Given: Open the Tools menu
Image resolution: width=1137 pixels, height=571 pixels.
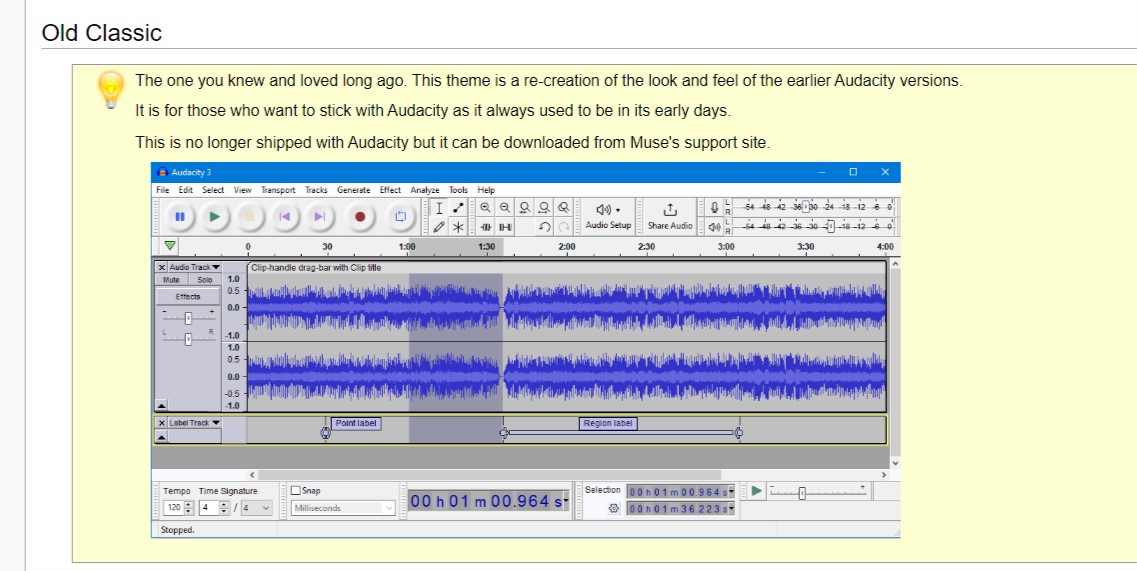Looking at the screenshot, I should (458, 190).
